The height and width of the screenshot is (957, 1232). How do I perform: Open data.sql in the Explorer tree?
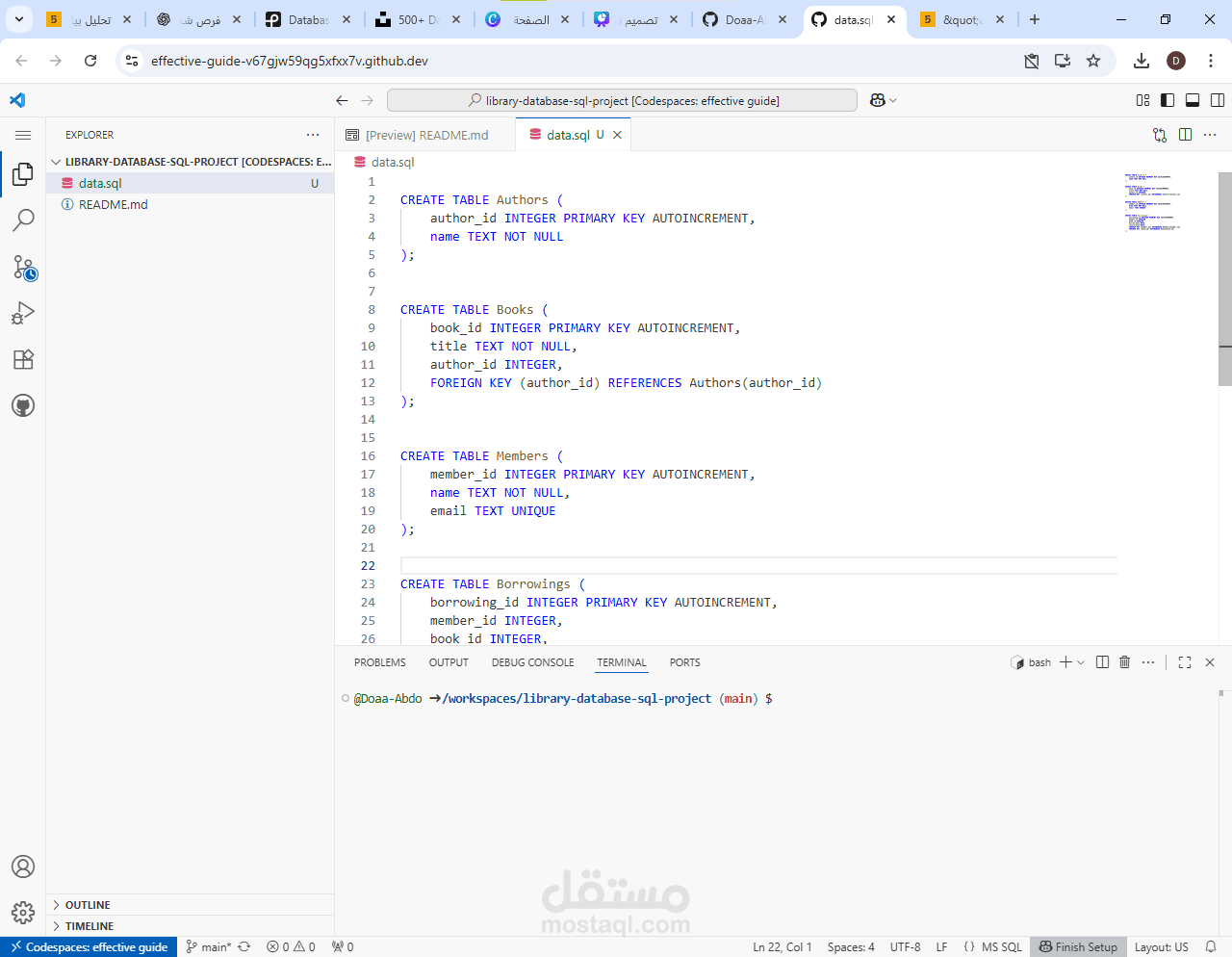point(191,183)
